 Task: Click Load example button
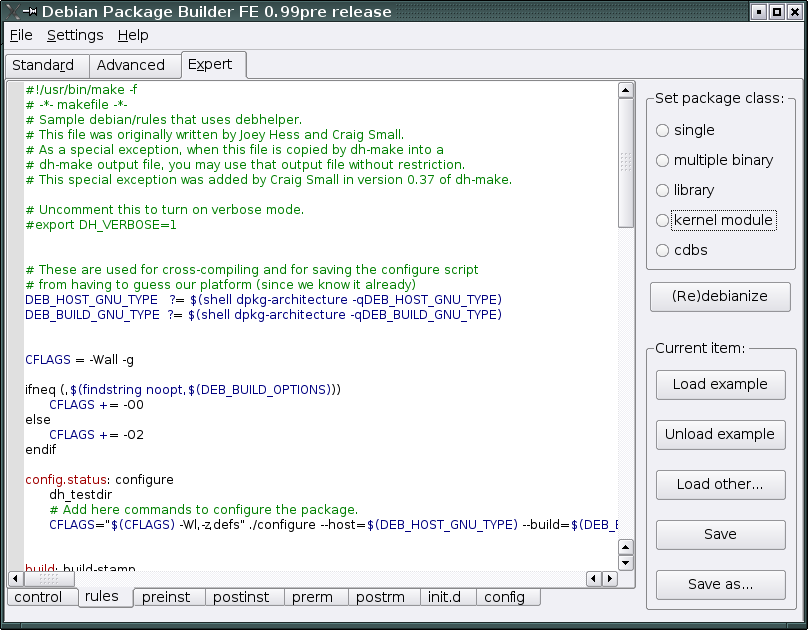coord(720,385)
